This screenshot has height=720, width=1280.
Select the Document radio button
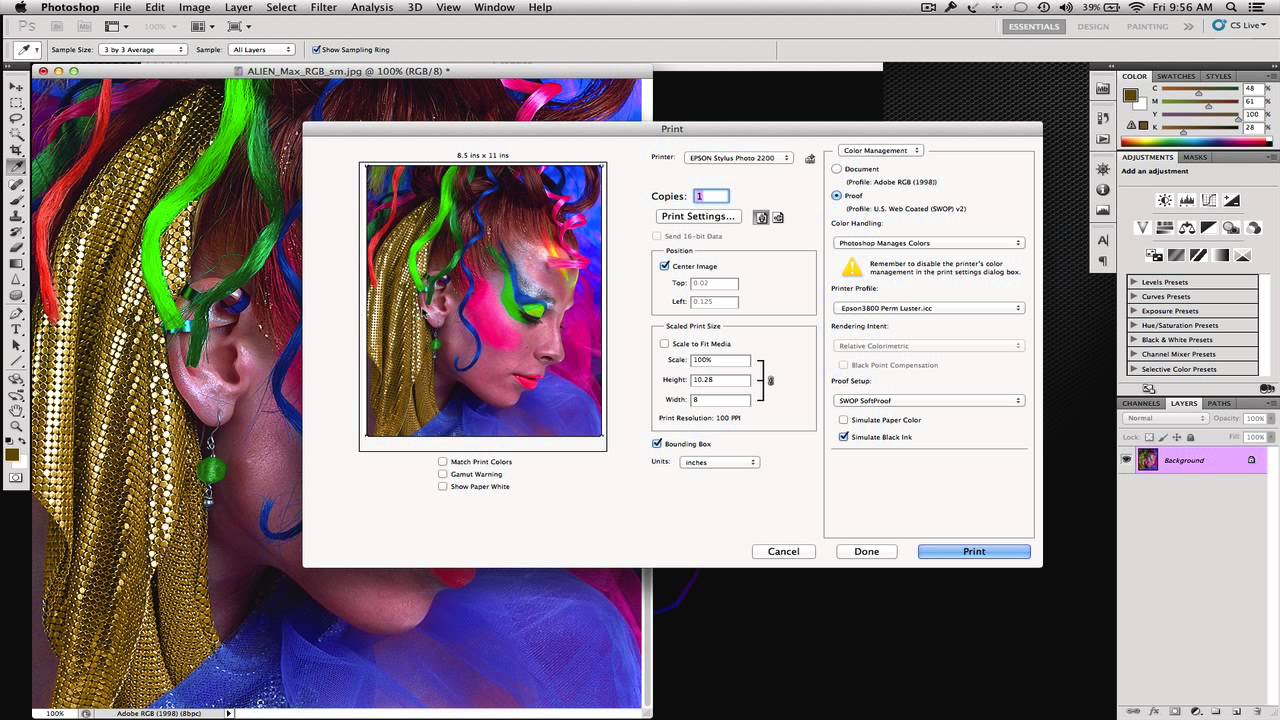(x=837, y=169)
